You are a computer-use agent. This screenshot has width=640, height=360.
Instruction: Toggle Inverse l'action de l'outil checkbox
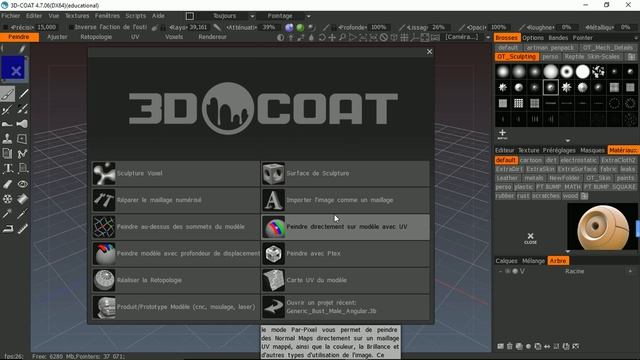click(x=71, y=27)
